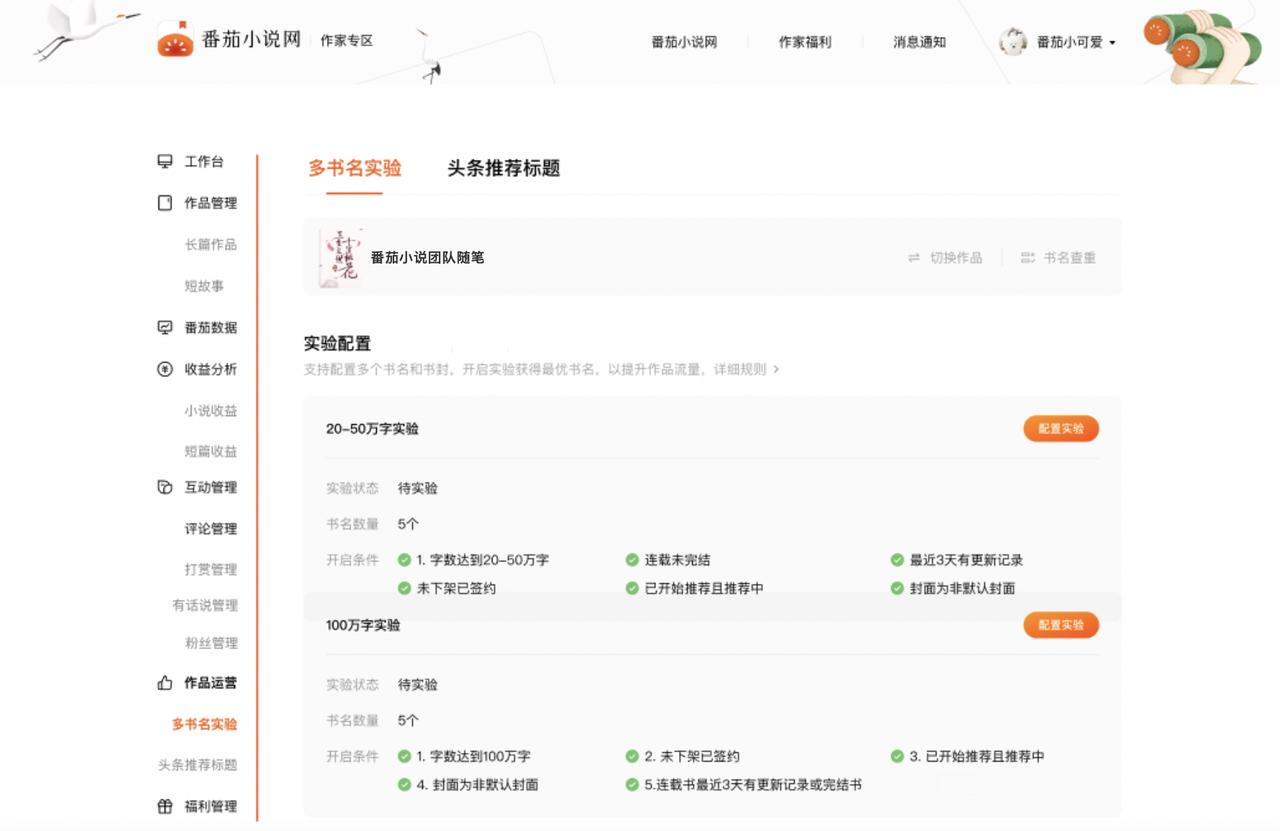
Task: Click the 作品管理 document icon
Action: [x=165, y=203]
